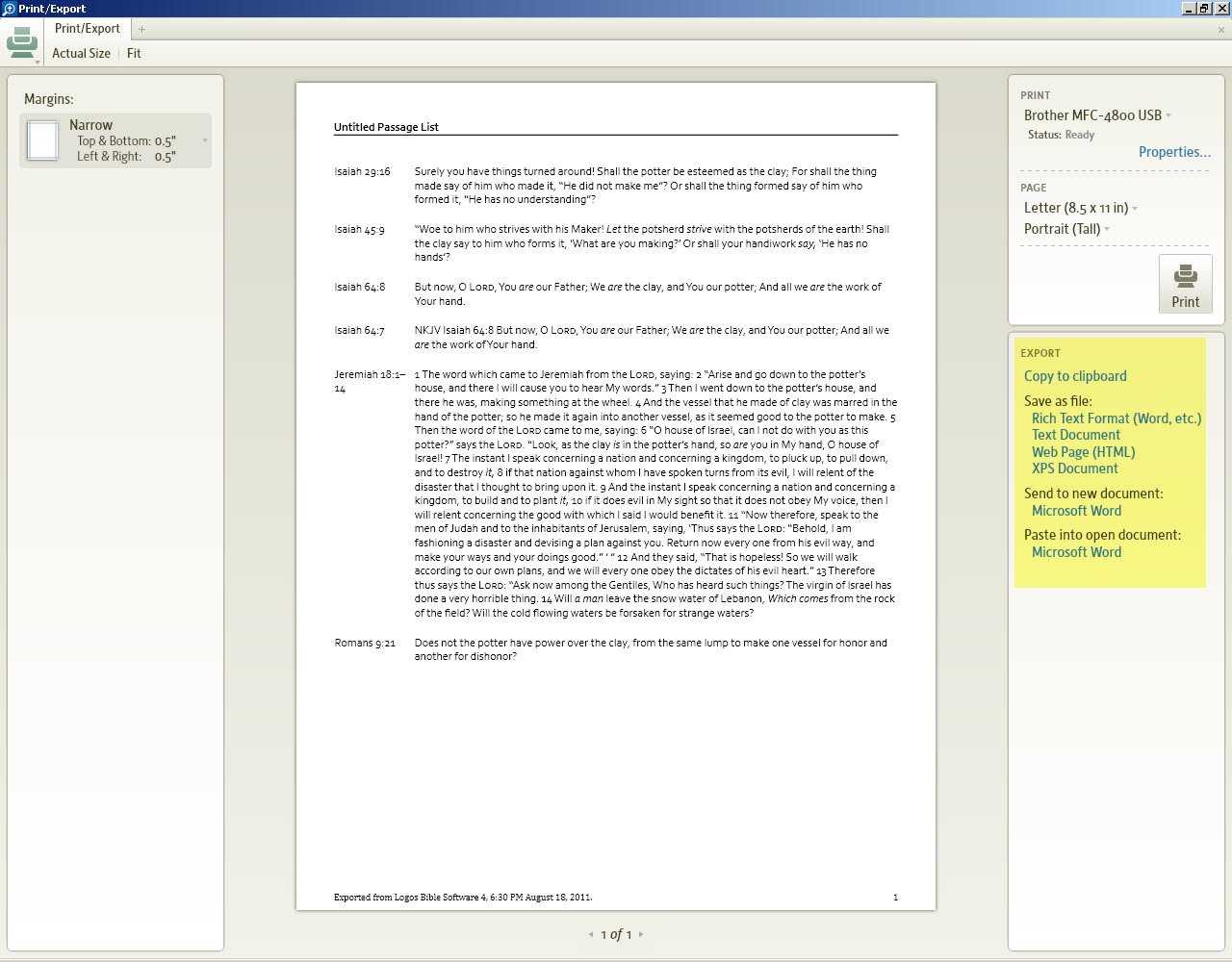This screenshot has height=962, width=1232.
Task: Click the Isaiah 45:9 reference
Action: (x=359, y=230)
